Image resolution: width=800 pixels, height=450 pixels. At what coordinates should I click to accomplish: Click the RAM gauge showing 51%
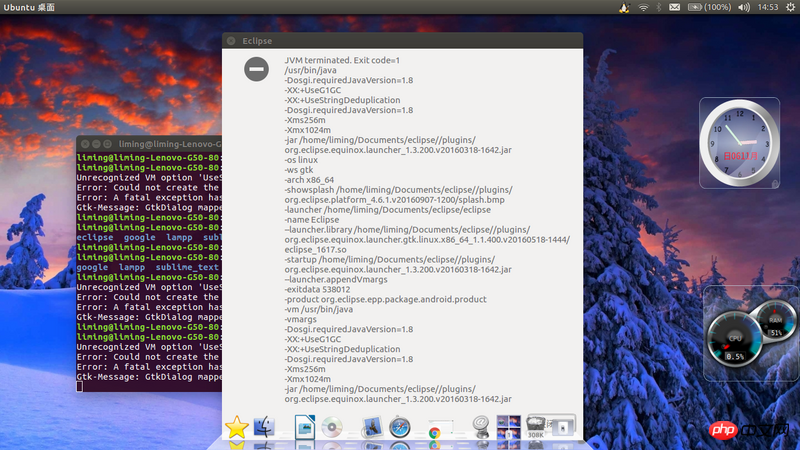click(776, 320)
